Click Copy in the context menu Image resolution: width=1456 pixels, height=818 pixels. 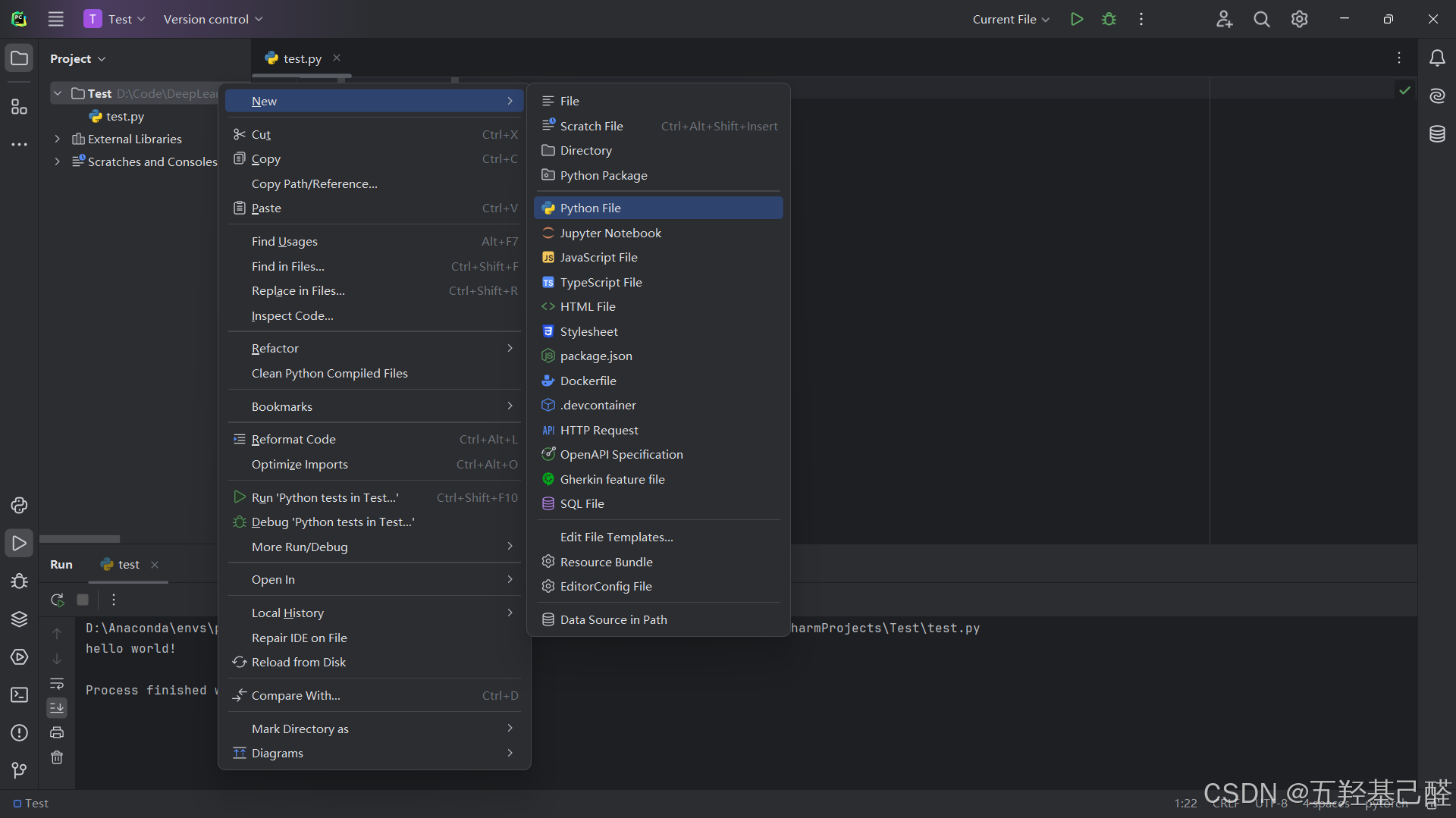point(375,158)
